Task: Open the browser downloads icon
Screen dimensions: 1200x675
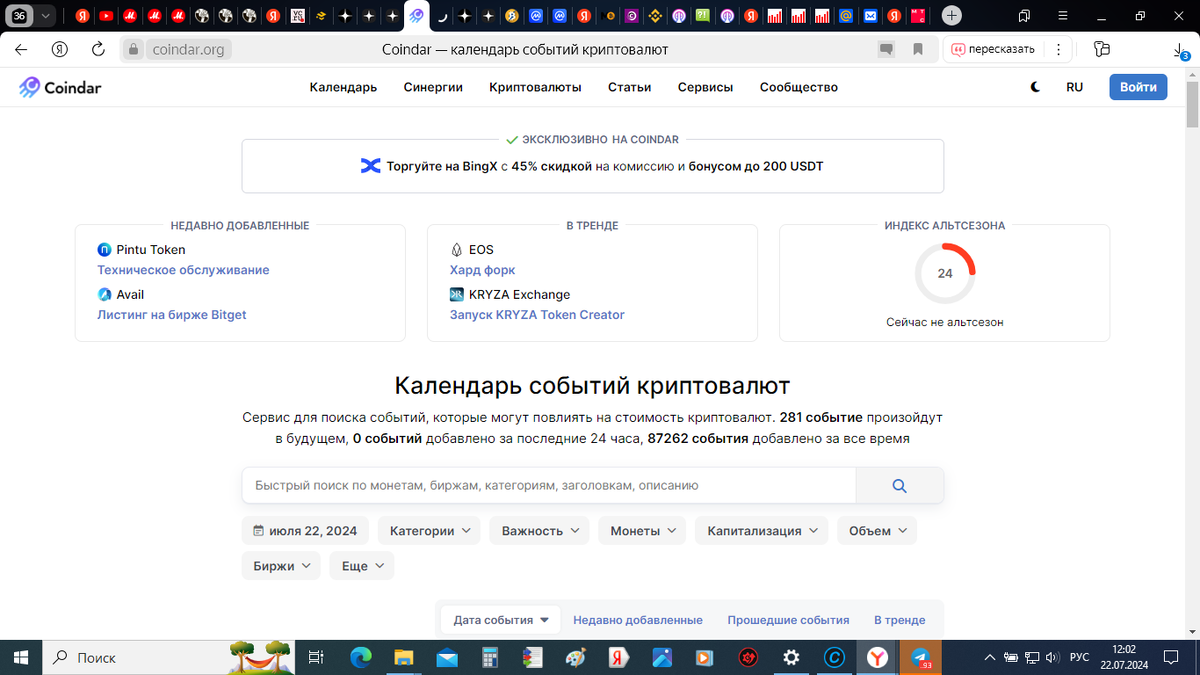Action: pyautogui.click(x=1180, y=50)
